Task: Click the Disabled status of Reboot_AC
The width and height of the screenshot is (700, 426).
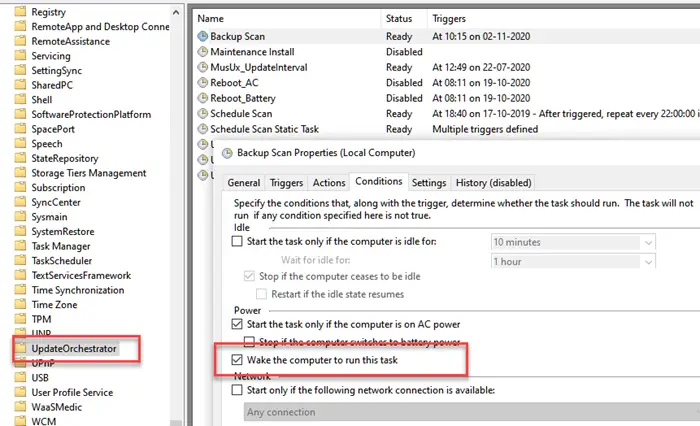Action: [404, 83]
